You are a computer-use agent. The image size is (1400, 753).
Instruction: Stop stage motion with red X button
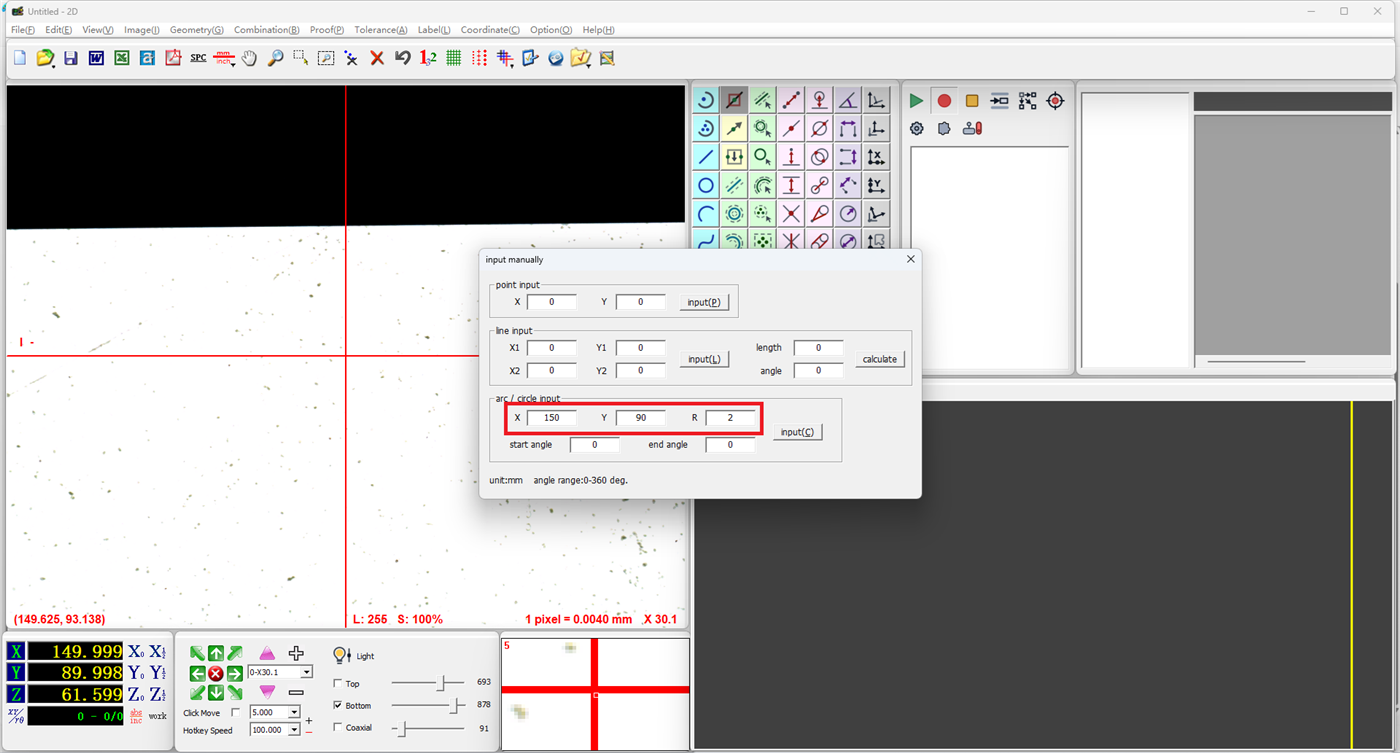pos(216,673)
